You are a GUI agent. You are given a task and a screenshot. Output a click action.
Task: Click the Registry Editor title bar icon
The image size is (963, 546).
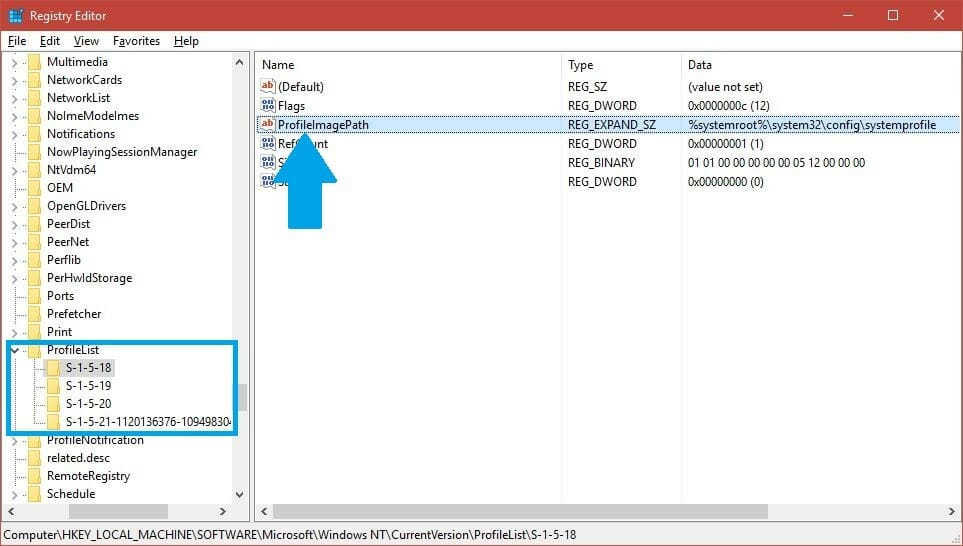coord(16,16)
